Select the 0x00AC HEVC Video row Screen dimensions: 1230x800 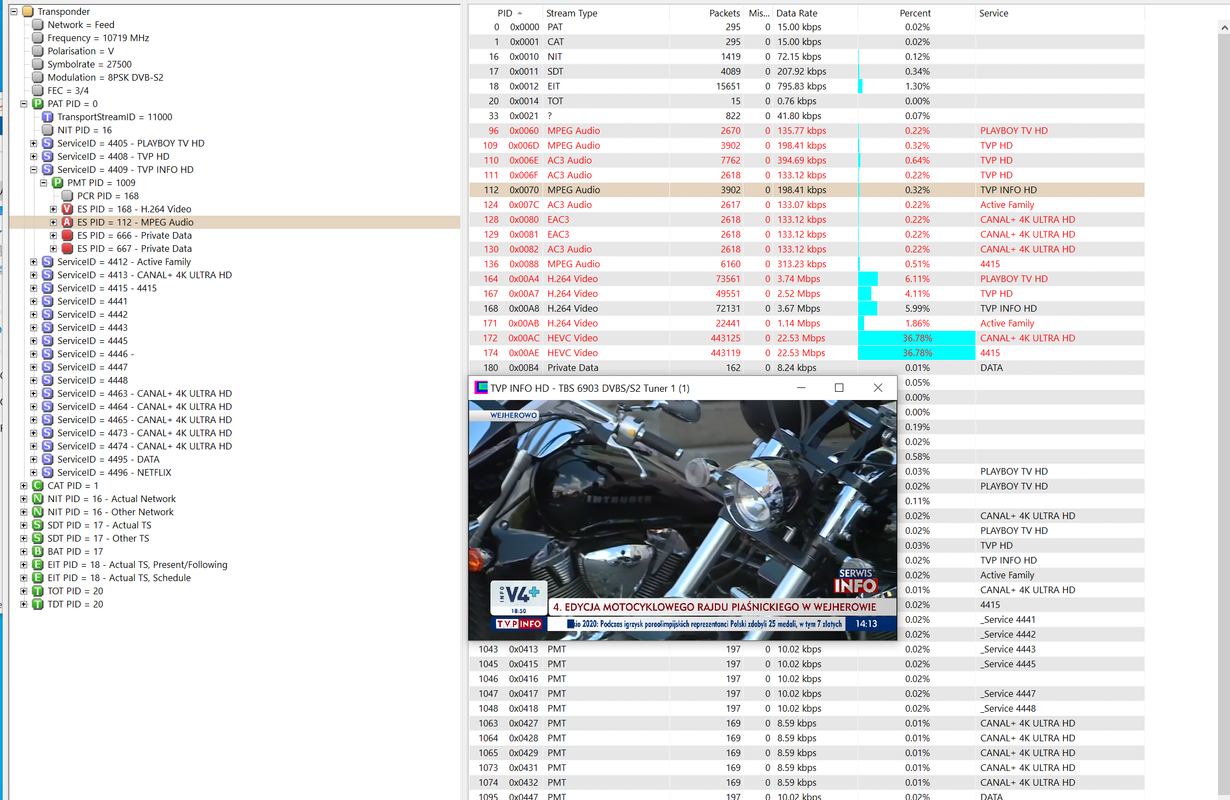806,338
